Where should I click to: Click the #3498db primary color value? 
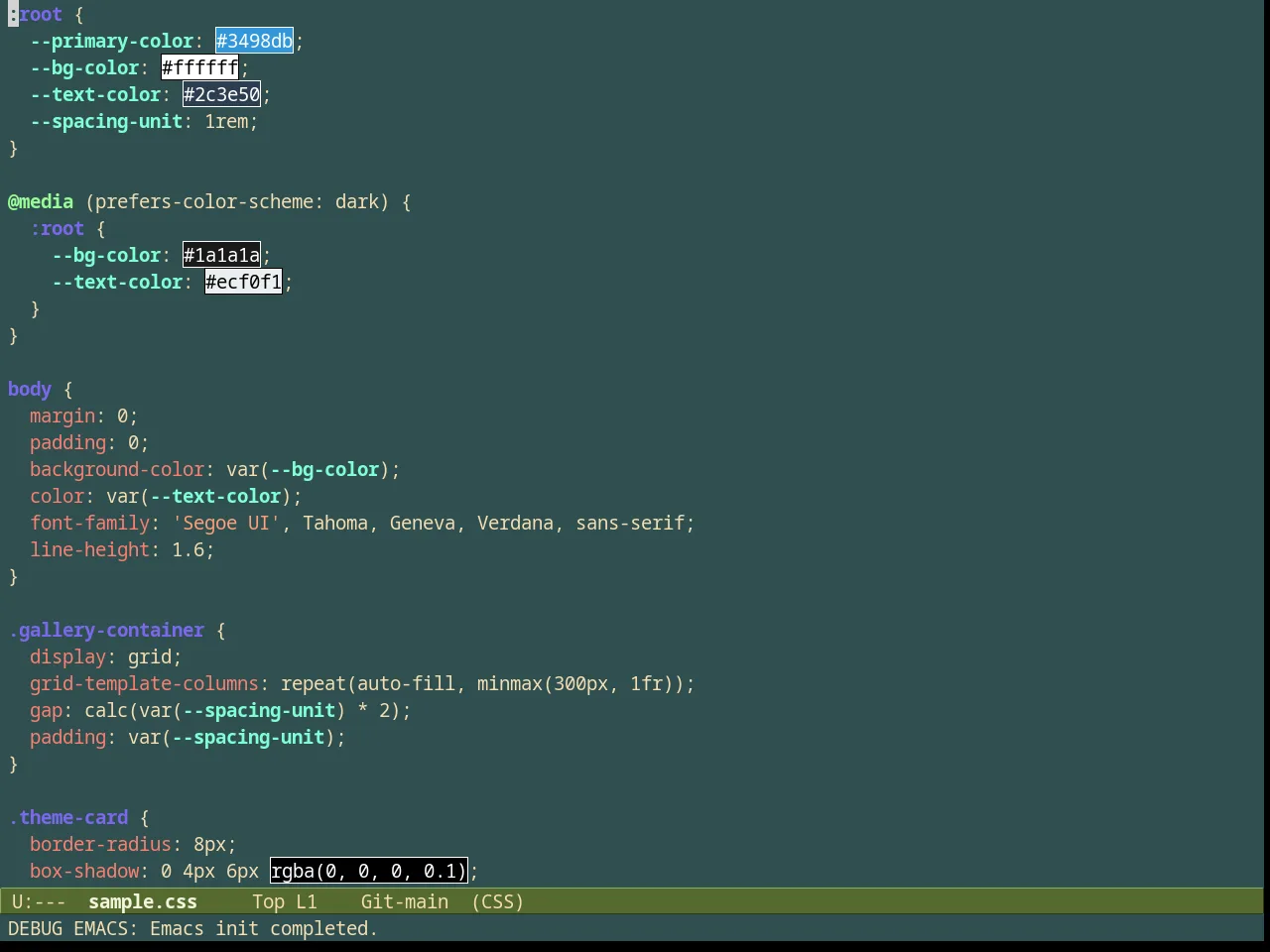tap(254, 41)
